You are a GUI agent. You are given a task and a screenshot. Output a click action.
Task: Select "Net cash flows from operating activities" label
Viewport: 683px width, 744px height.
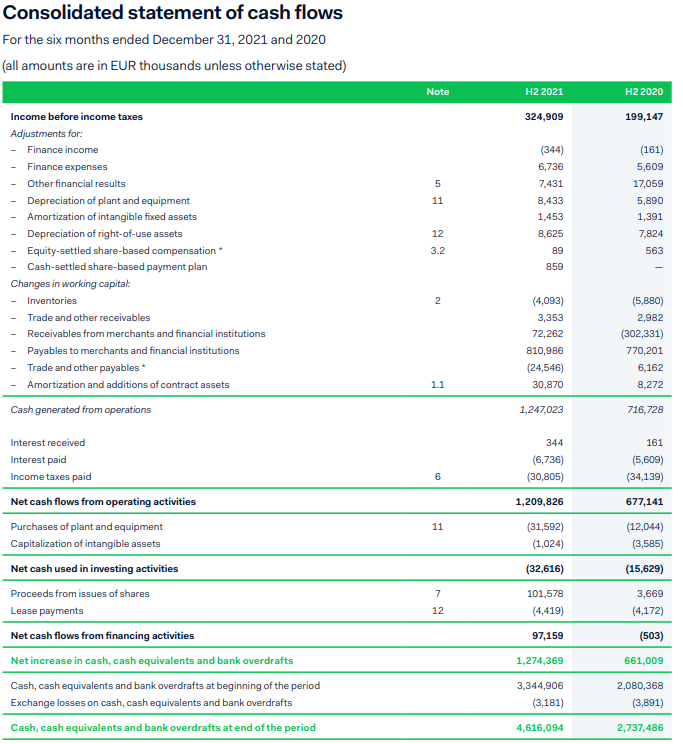[x=103, y=501]
